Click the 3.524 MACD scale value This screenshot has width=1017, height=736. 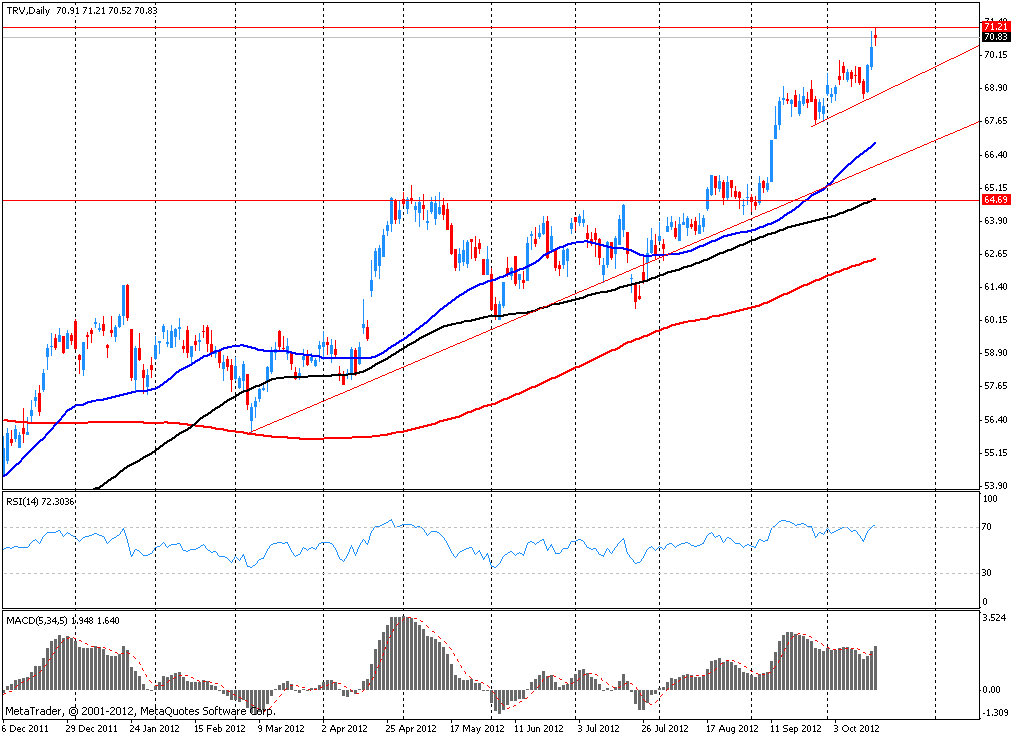click(996, 618)
